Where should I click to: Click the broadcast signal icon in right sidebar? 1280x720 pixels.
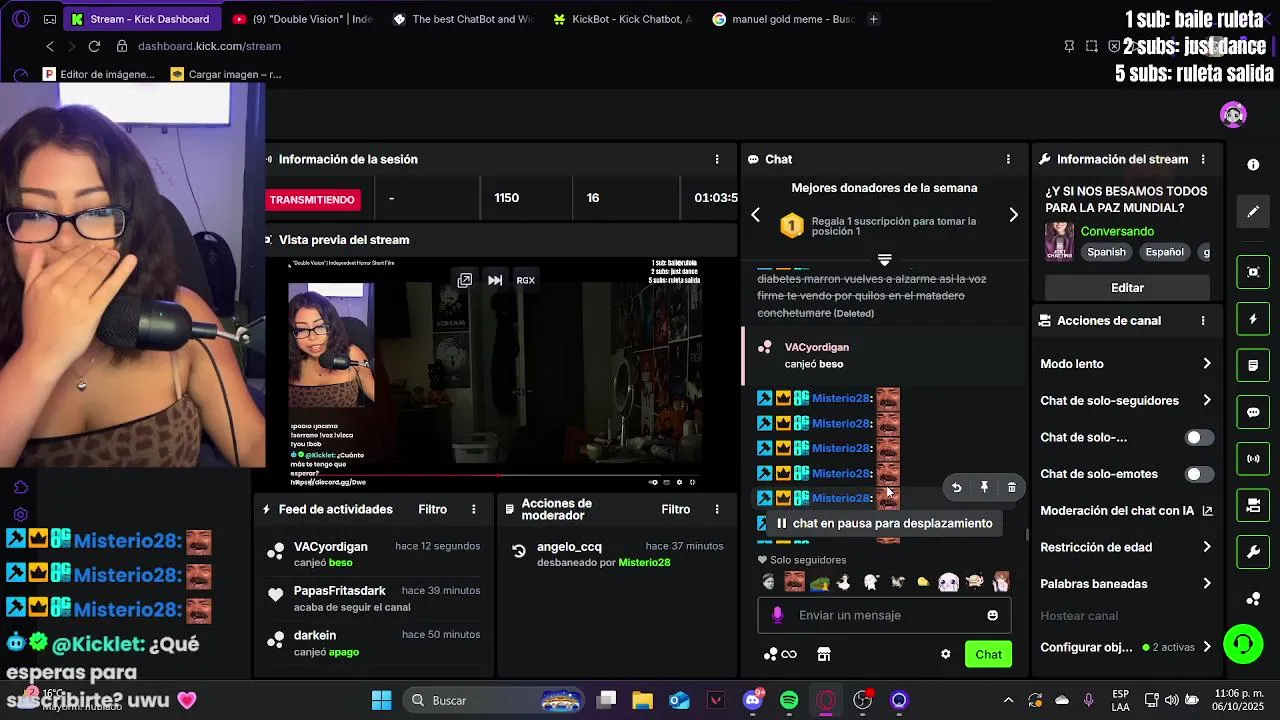tap(1253, 459)
